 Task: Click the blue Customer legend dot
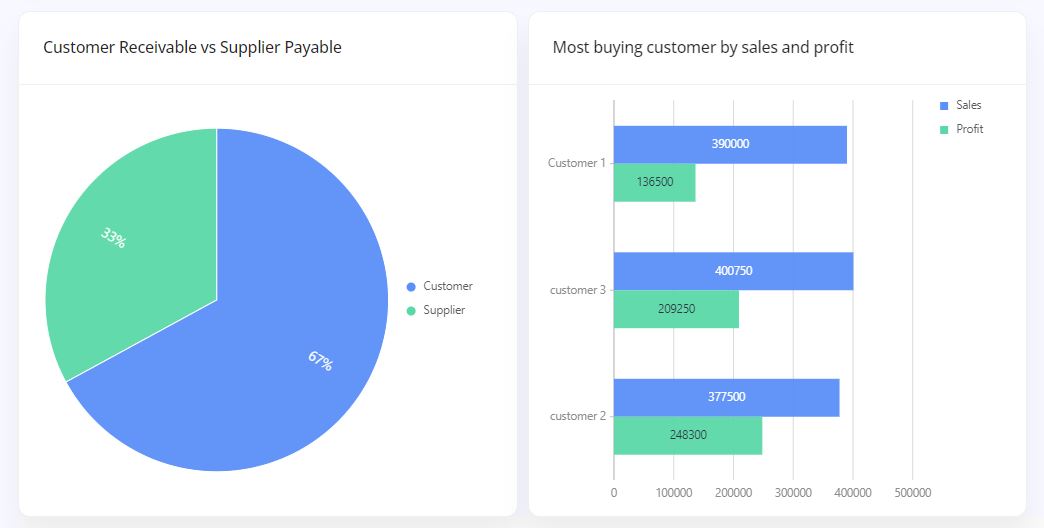[411, 286]
